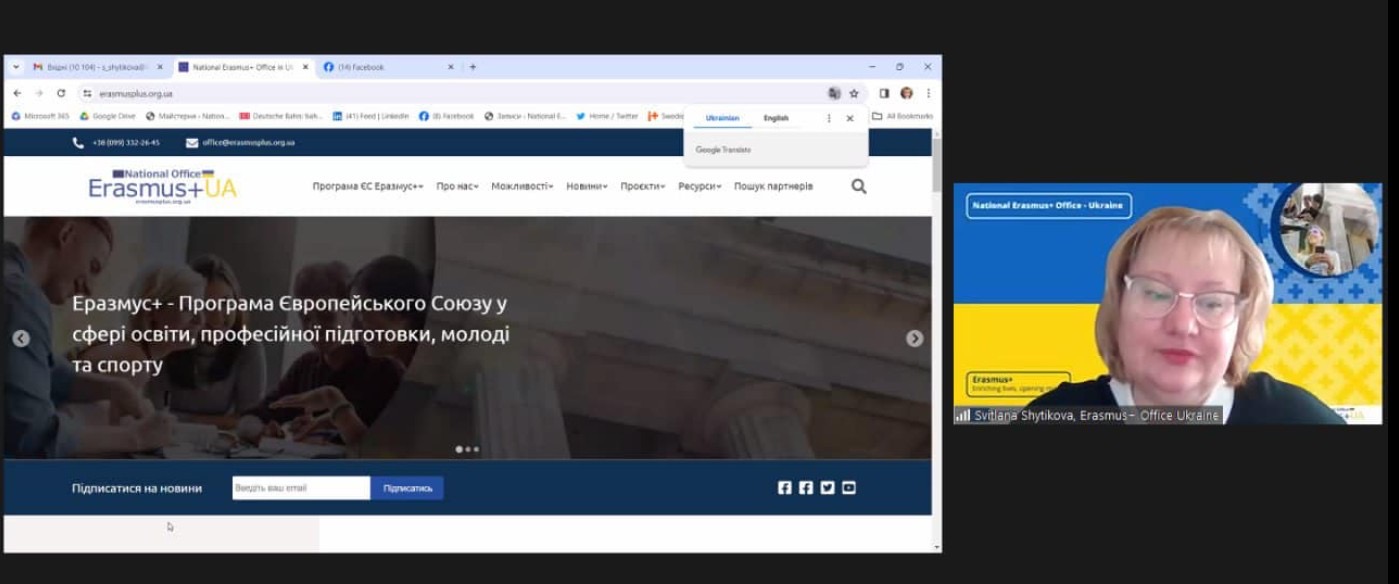The width and height of the screenshot is (1399, 584).
Task: Open the Home / Twitter bookmark
Action: (607, 116)
